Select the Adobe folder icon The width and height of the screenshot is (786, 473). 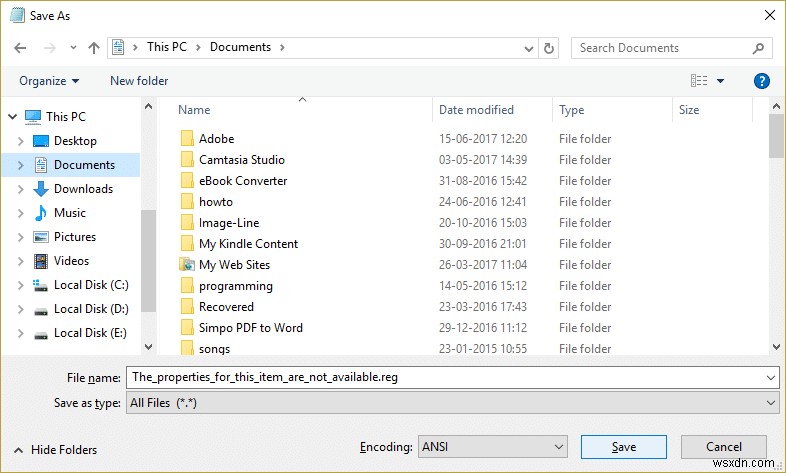pos(186,139)
